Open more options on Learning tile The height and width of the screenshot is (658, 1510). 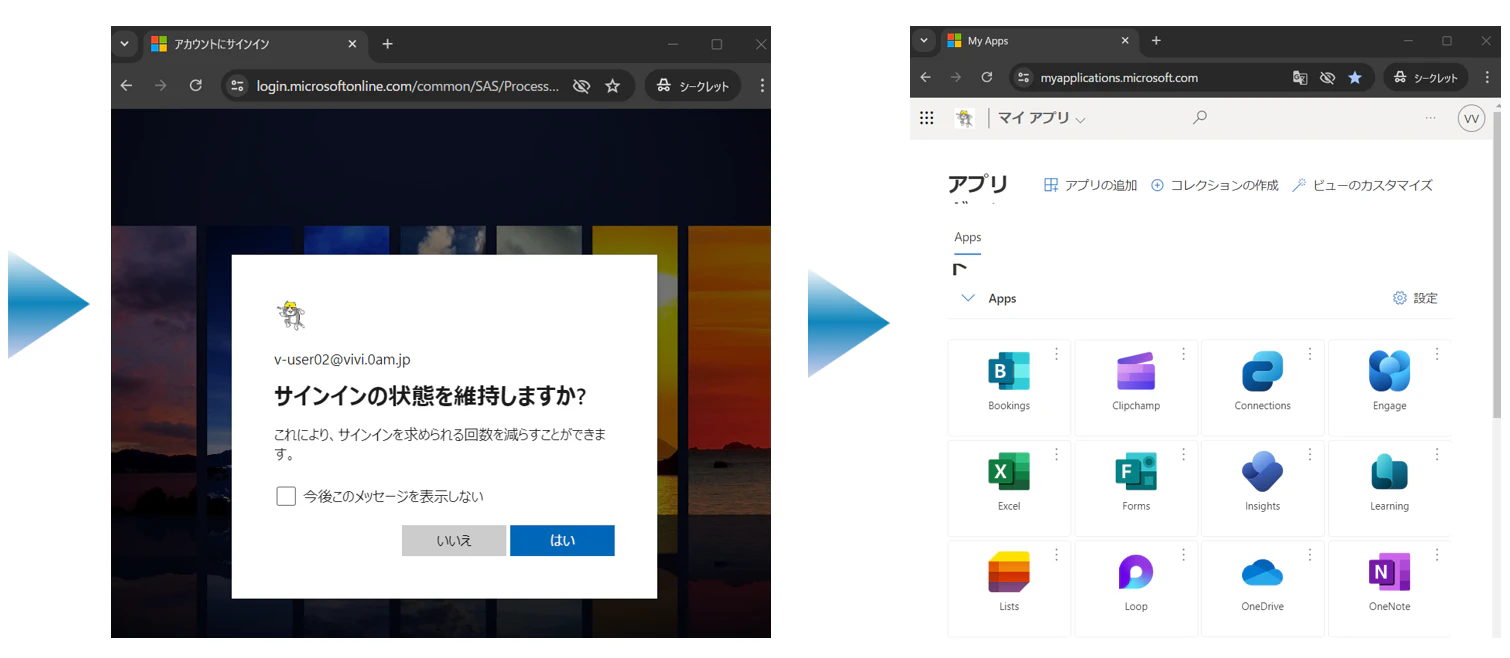1437,454
